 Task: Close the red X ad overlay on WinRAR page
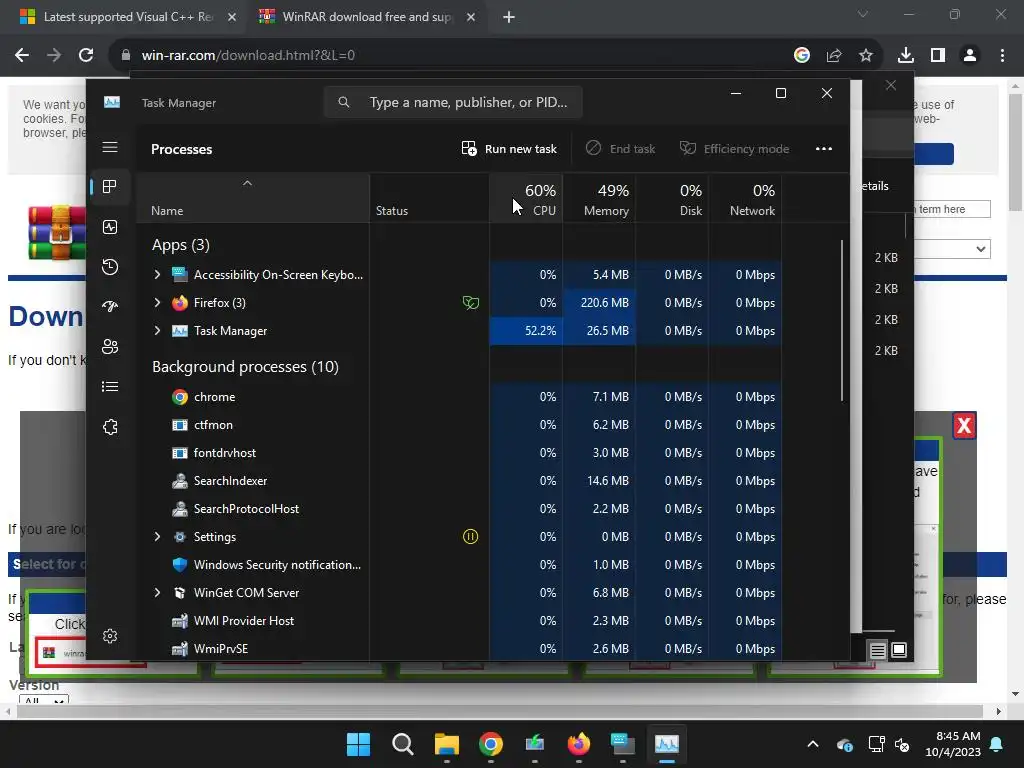pos(965,426)
